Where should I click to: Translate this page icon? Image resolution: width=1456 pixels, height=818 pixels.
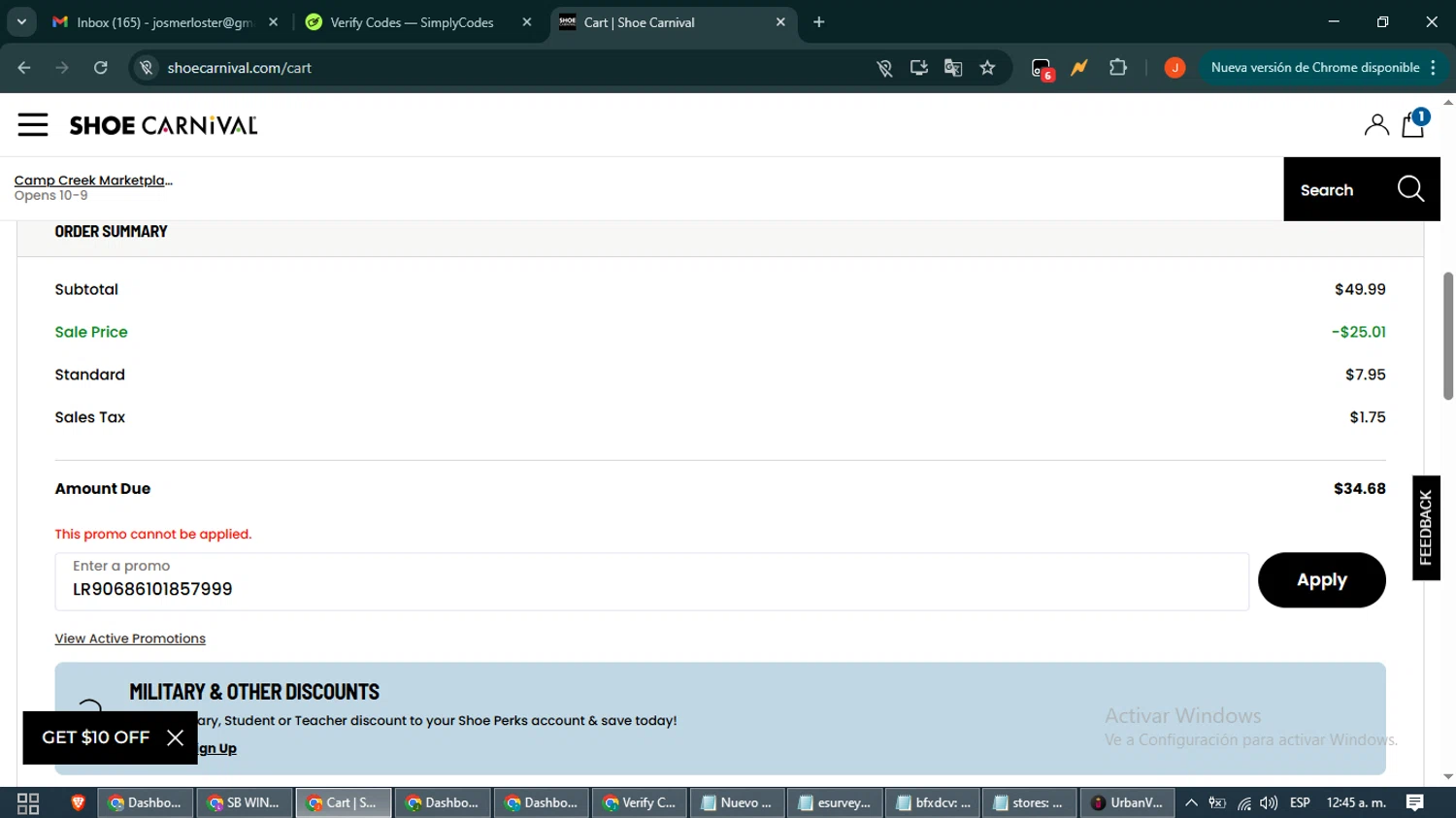953,68
